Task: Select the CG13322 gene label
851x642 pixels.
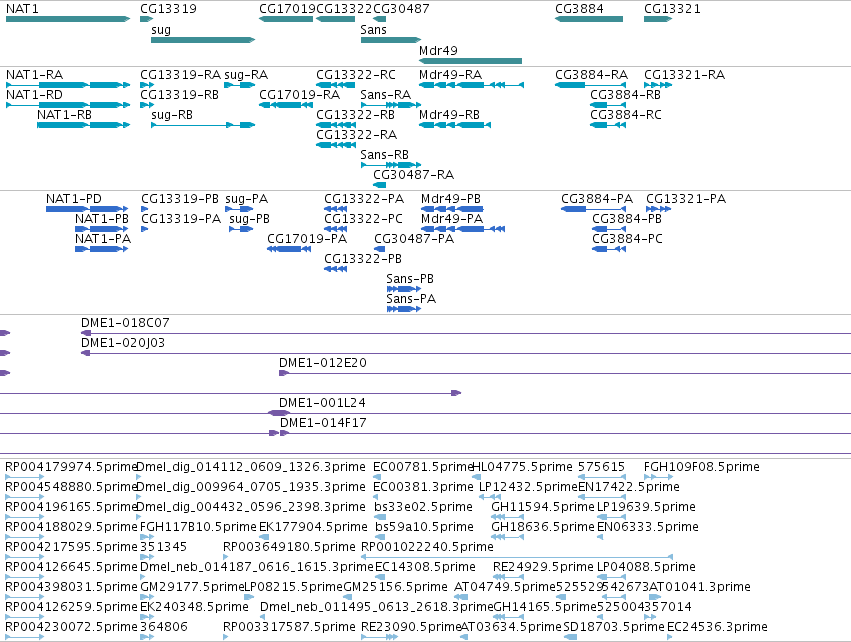Action: [x=344, y=9]
